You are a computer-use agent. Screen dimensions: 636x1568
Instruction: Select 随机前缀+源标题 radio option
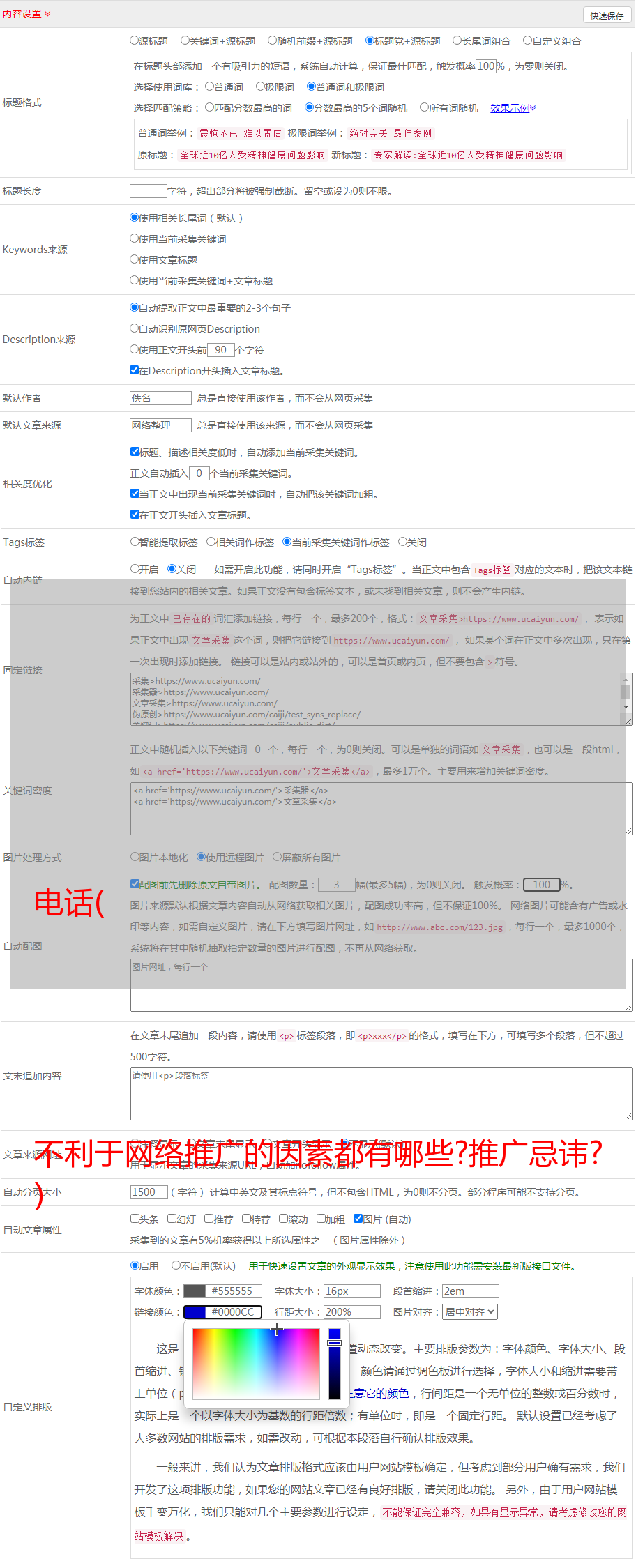click(x=273, y=41)
